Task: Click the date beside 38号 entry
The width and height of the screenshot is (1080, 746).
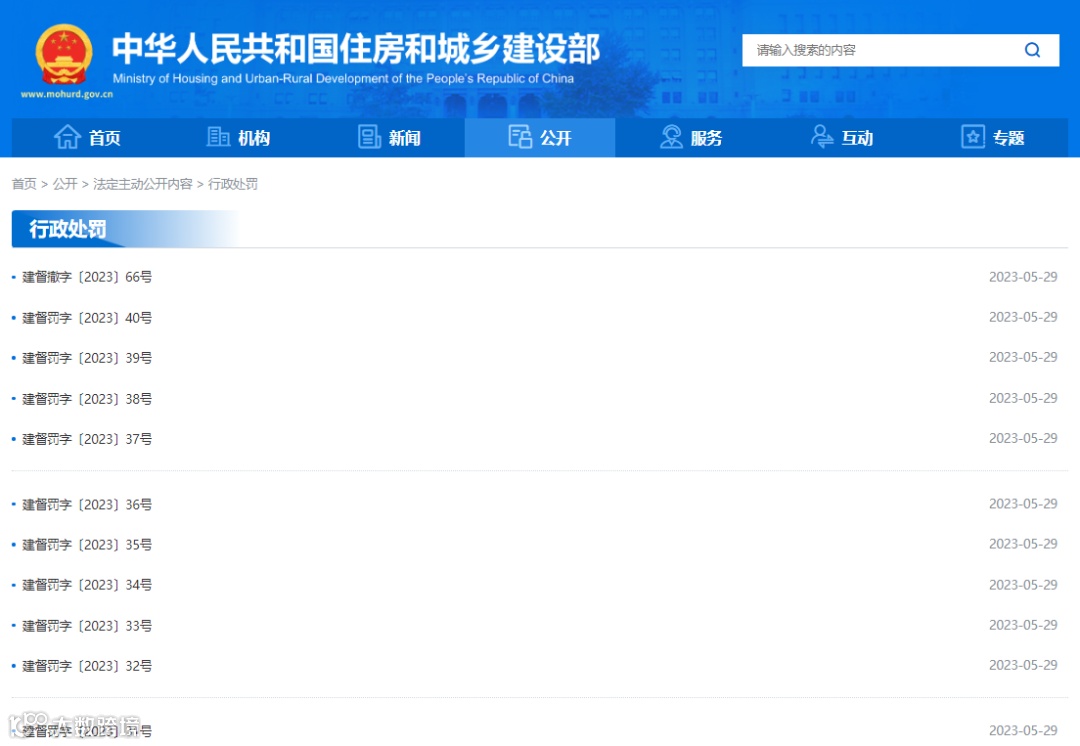Action: click(x=1023, y=398)
